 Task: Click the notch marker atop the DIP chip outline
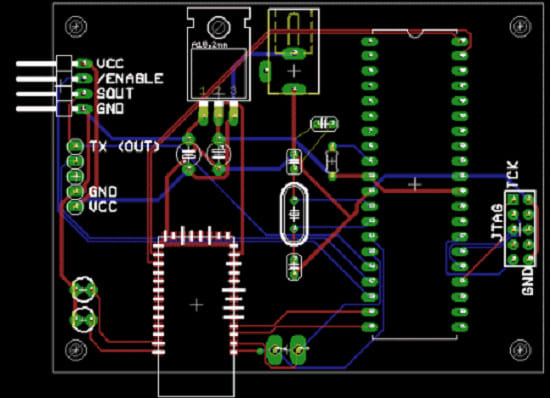[415, 33]
